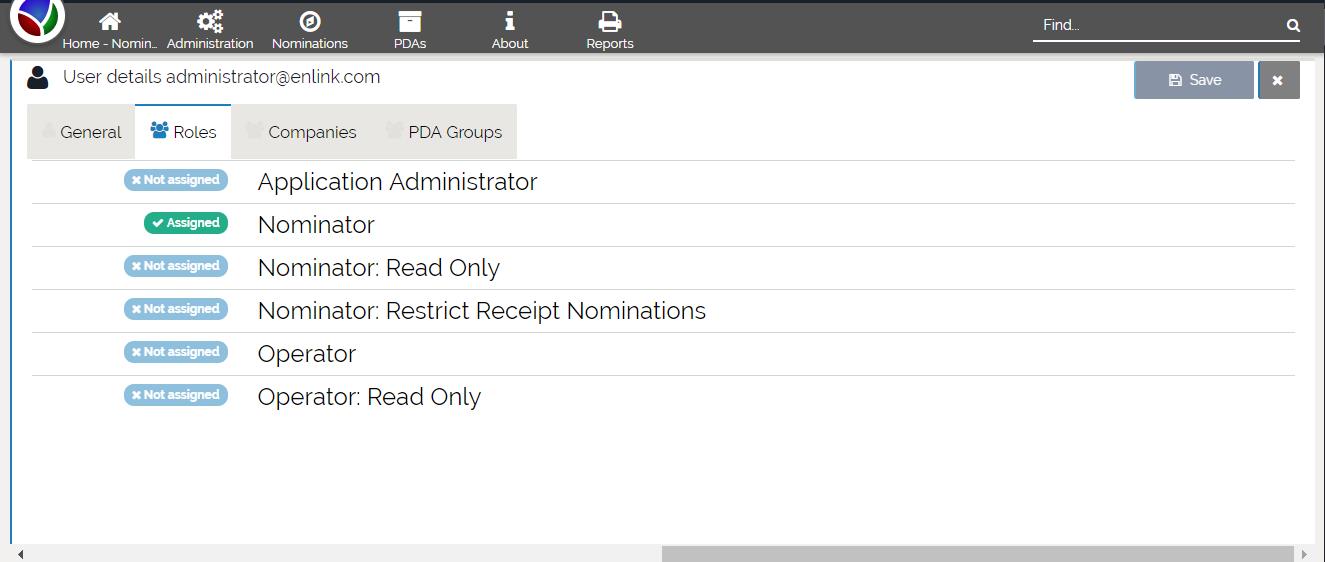The width and height of the screenshot is (1325, 562).
Task: Switch to the Companies tab
Action: (301, 132)
